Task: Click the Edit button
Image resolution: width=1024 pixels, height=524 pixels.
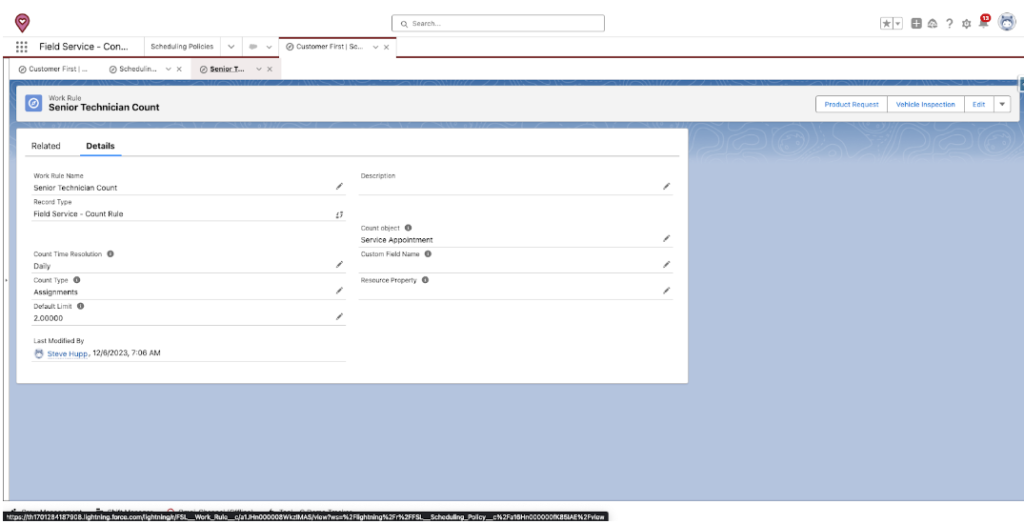Action: coord(978,105)
